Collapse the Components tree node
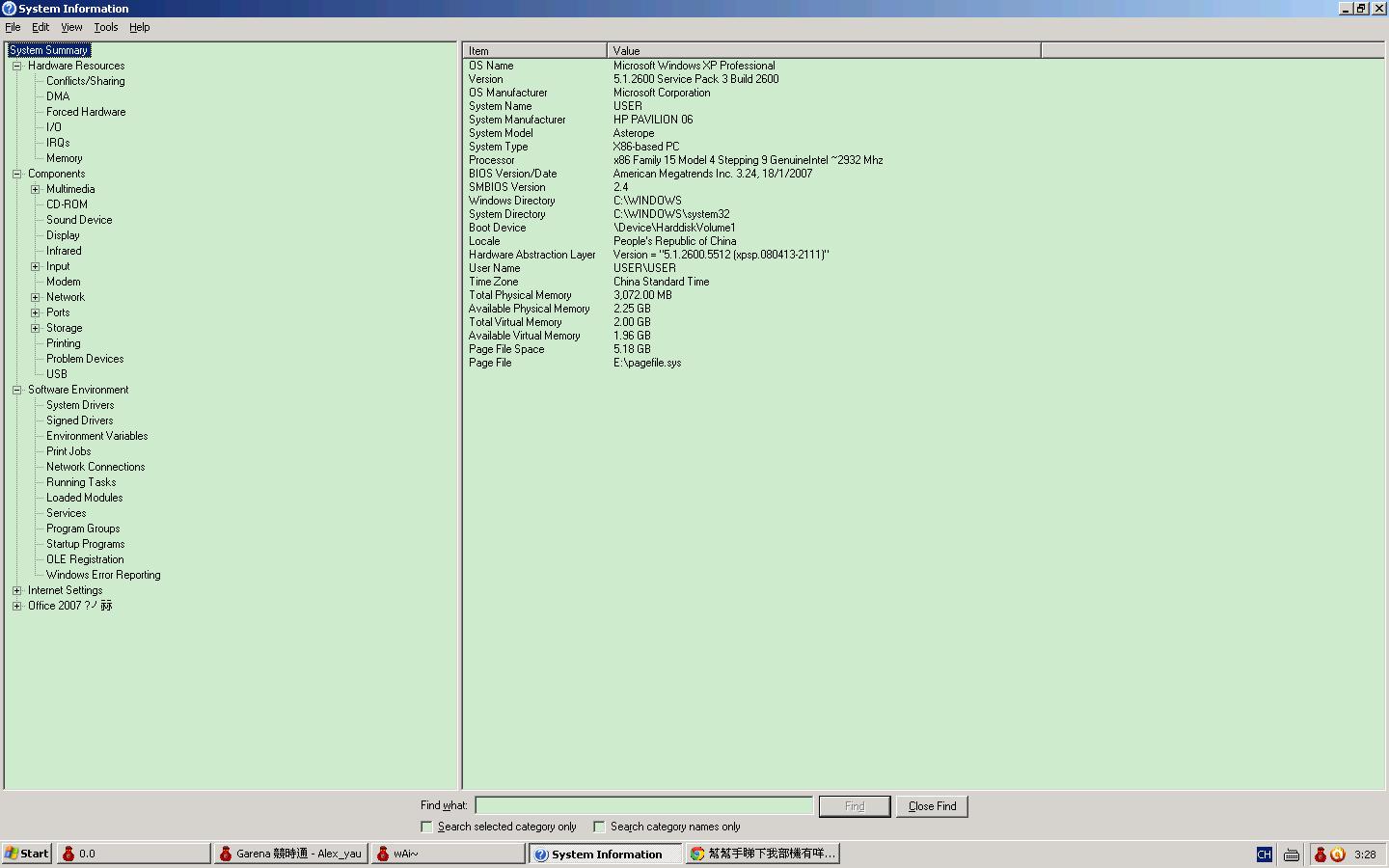 [16, 174]
